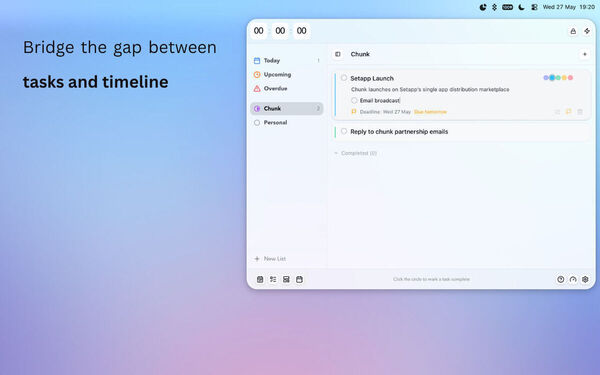Click the battery indicator in menu bar
This screenshot has height=375, width=600.
click(507, 7)
